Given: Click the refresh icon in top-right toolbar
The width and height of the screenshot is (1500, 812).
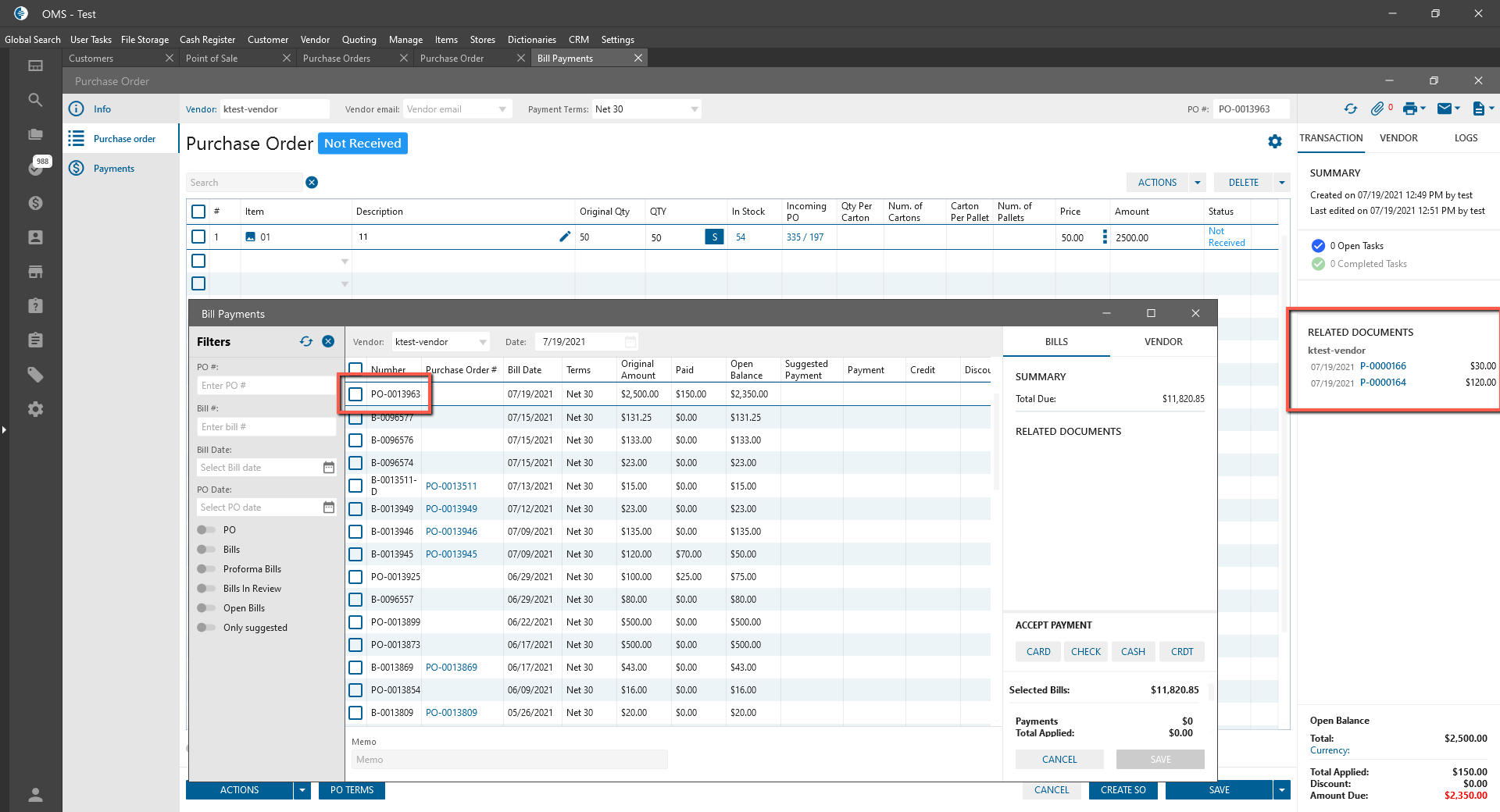Looking at the screenshot, I should [x=1350, y=109].
